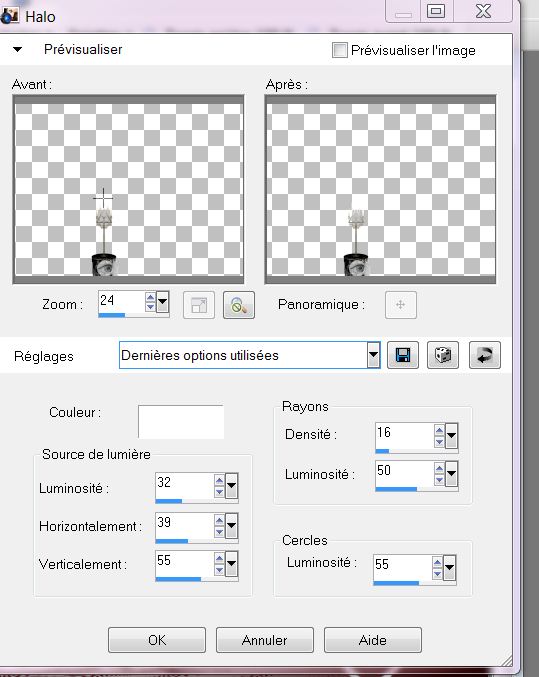Click the randomize parameters dice icon
Viewport: 539px width, 677px height.
[x=443, y=355]
